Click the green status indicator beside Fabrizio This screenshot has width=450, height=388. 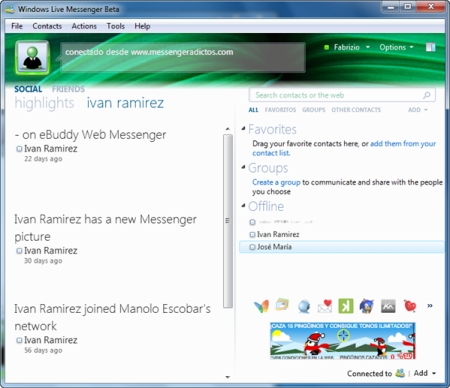[327, 47]
